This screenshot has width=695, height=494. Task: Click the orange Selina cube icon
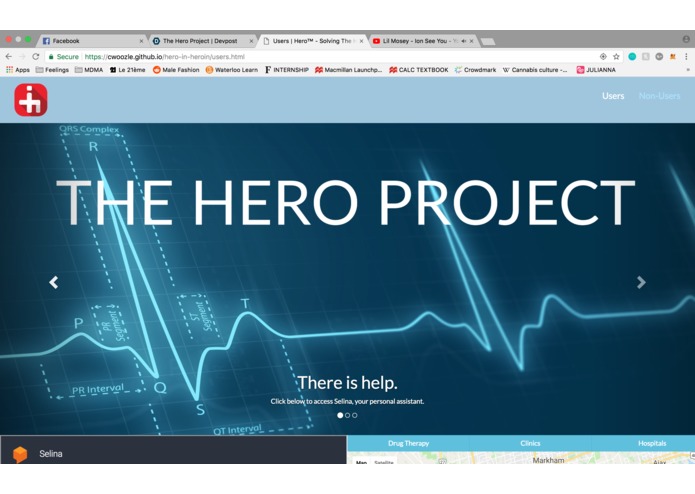click(x=20, y=454)
